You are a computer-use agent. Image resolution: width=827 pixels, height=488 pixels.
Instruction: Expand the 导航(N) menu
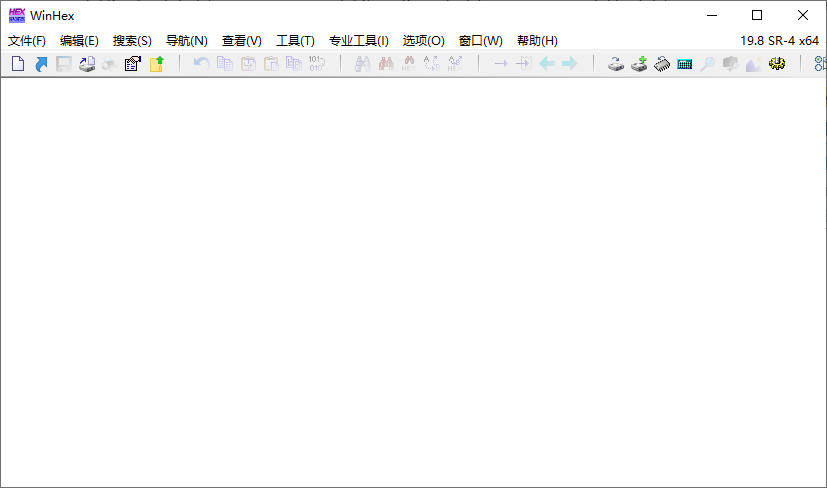[x=186, y=41]
